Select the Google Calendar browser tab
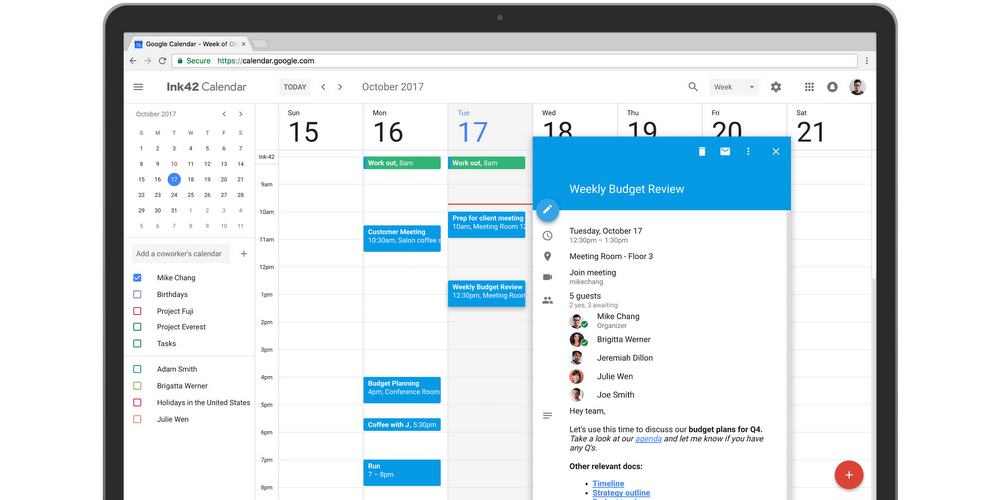The width and height of the screenshot is (1000, 500). 190,44
